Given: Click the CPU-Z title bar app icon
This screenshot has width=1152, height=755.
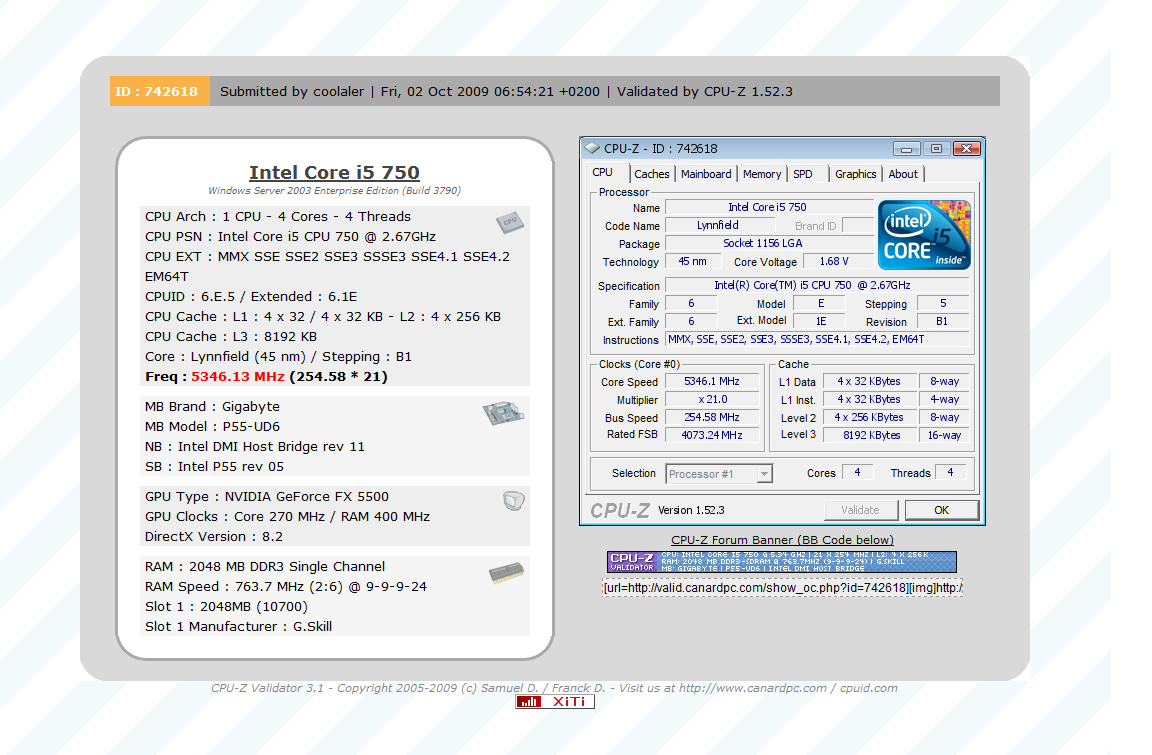Looking at the screenshot, I should (x=592, y=148).
